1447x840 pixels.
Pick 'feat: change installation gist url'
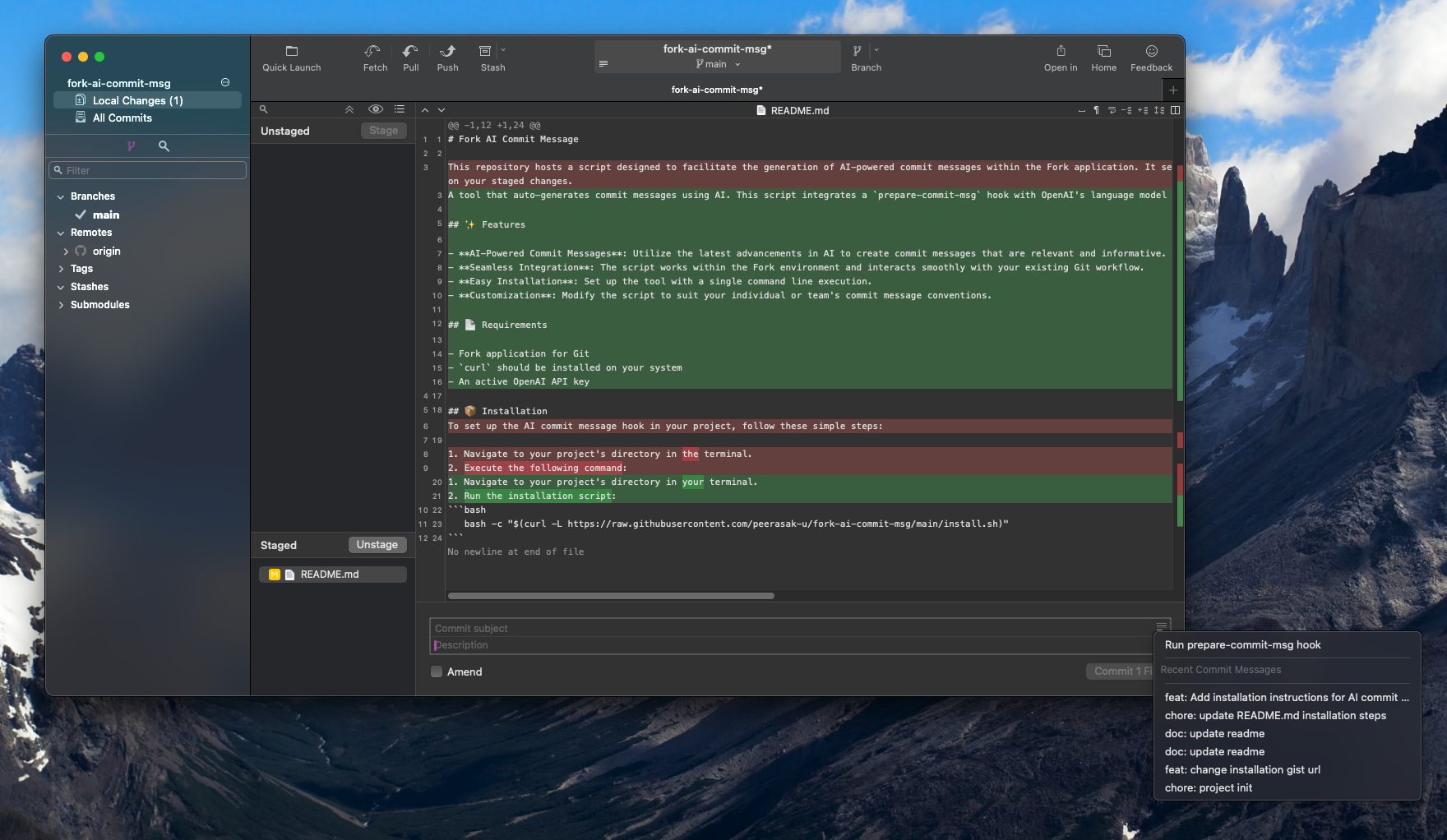[x=1288, y=770]
